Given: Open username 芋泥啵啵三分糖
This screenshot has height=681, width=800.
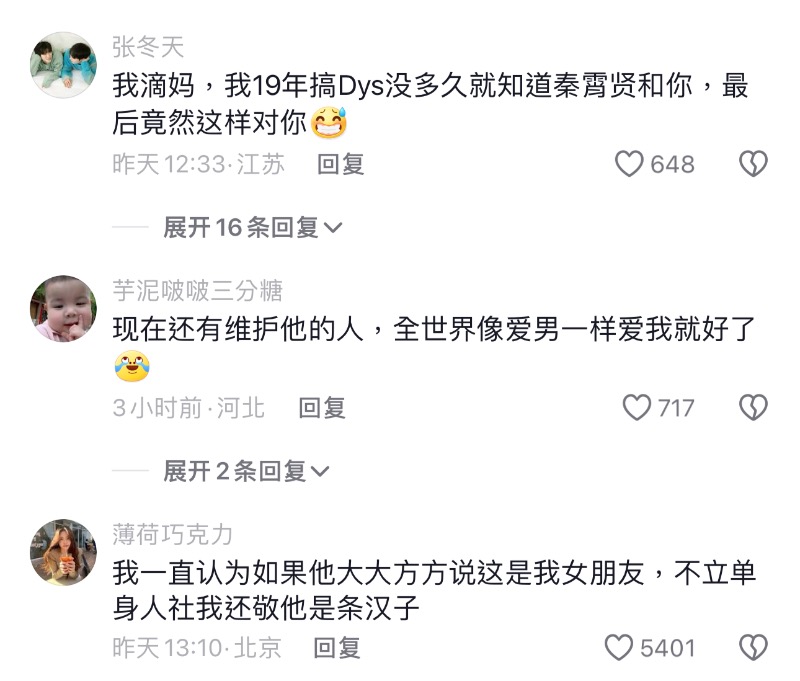Looking at the screenshot, I should (197, 291).
